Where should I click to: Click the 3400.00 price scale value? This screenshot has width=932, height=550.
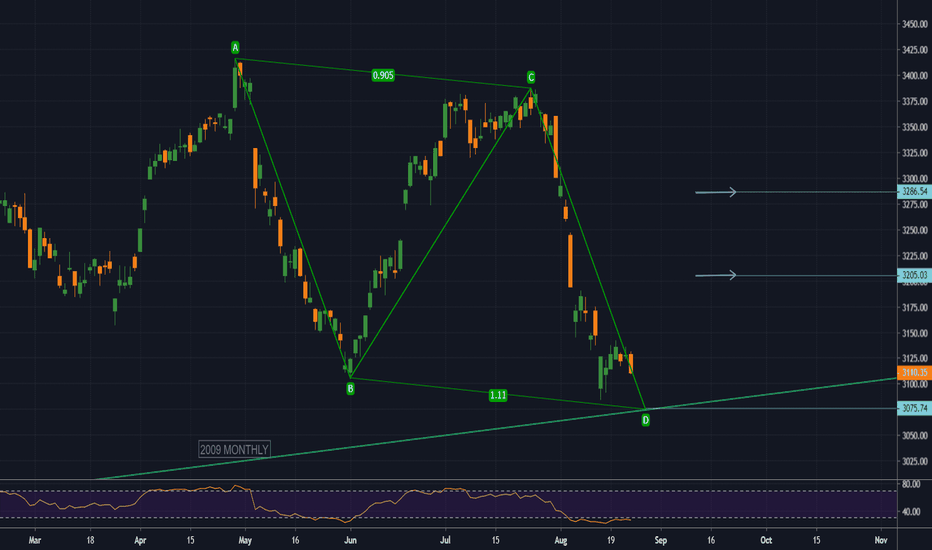(915, 76)
